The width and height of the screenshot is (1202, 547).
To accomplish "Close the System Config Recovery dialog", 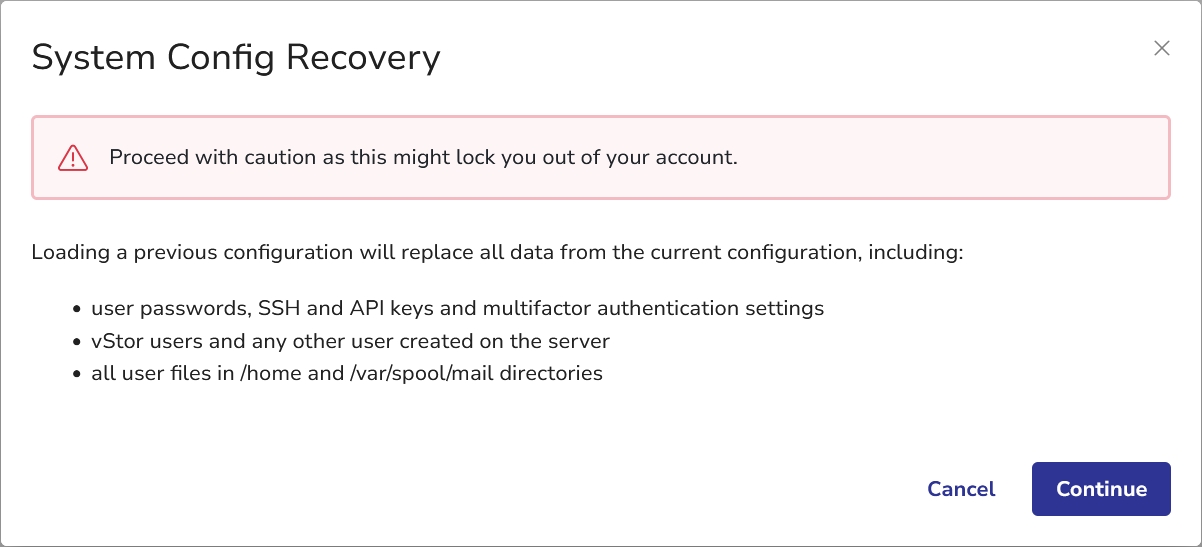I will (1161, 48).
